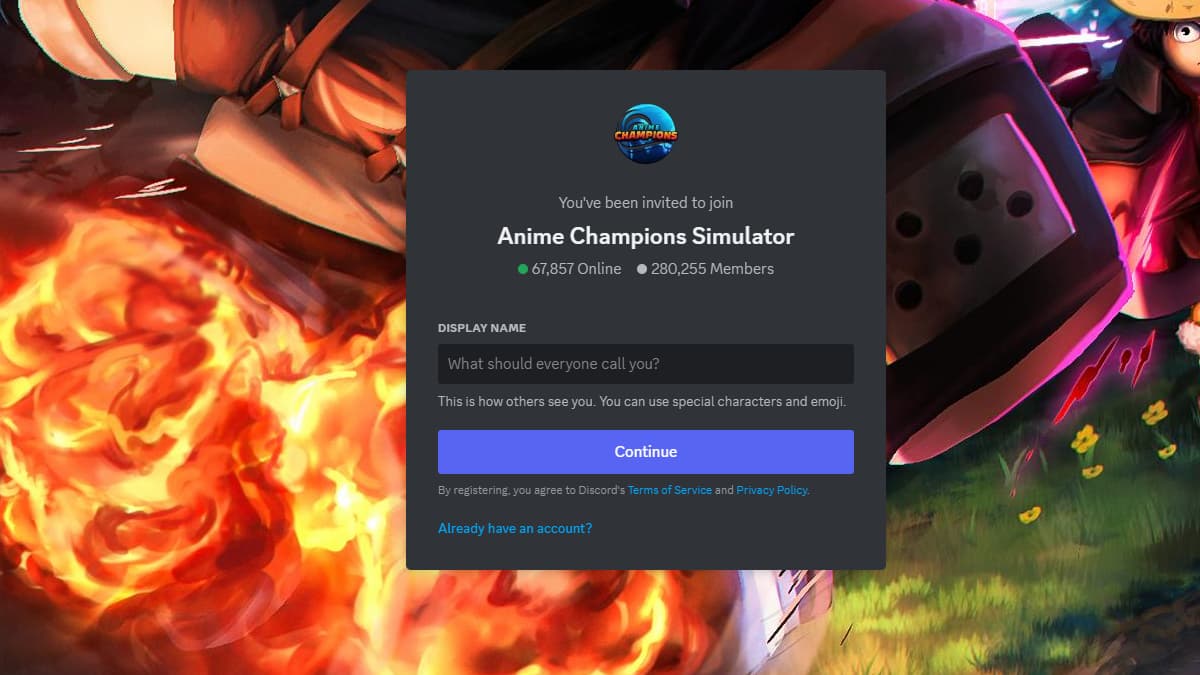1200x675 pixels.
Task: Open the Privacy Policy link
Action: 772,490
